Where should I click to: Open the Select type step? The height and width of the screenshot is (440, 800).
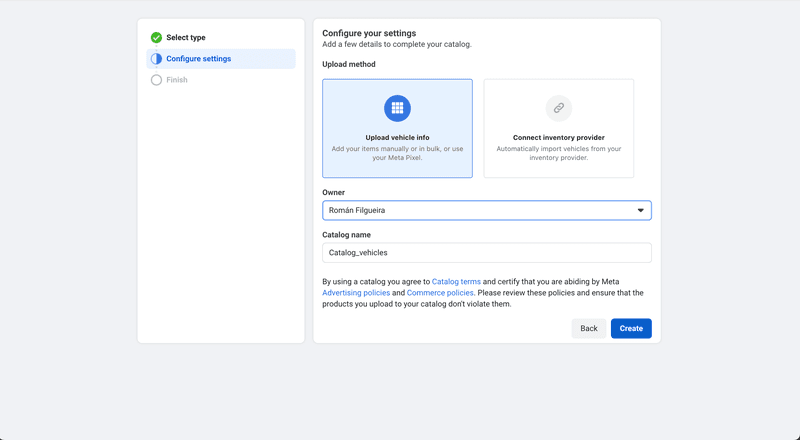click(x=186, y=37)
